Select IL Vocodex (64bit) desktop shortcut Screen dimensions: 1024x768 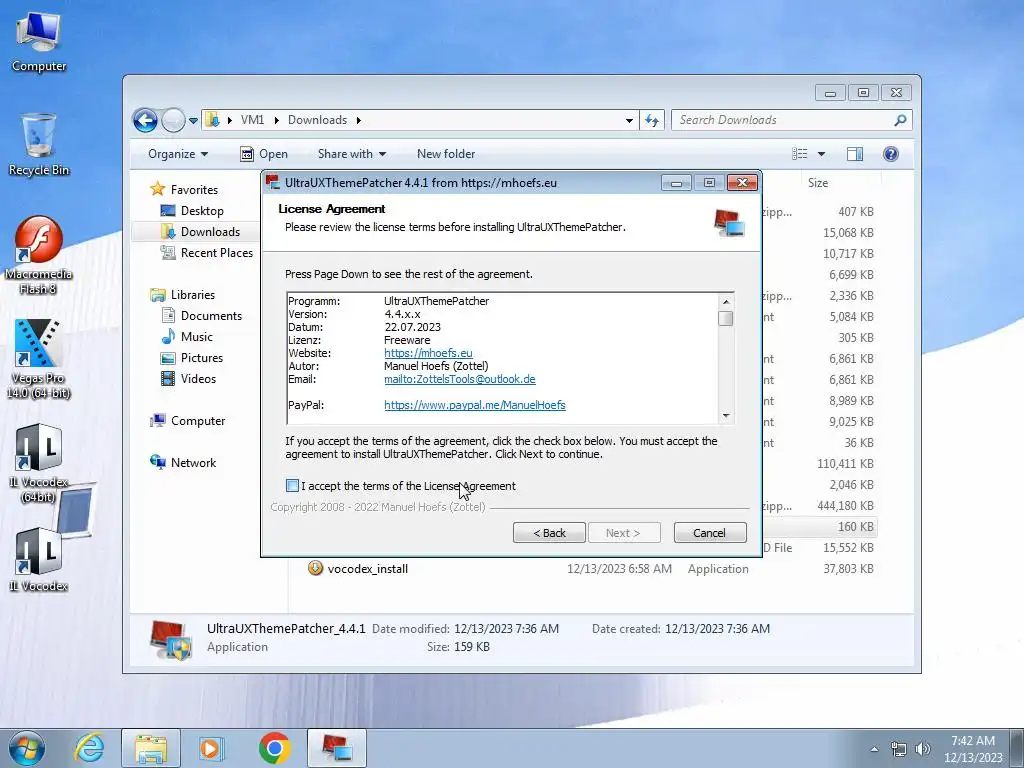click(39, 464)
